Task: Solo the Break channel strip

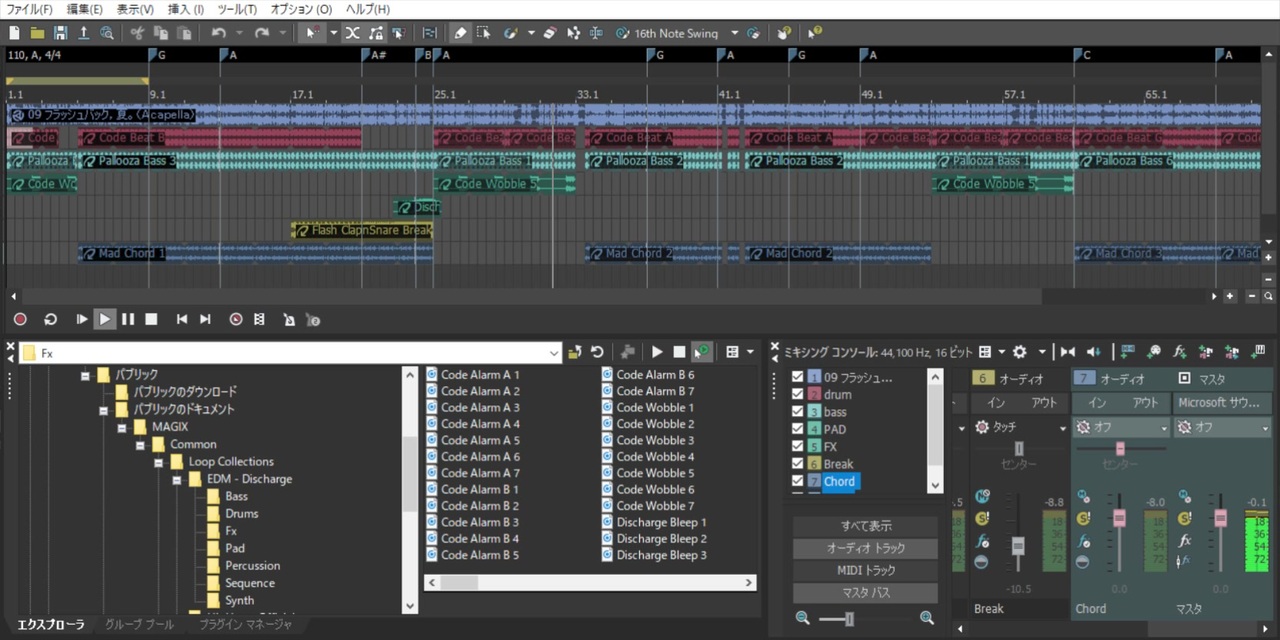Action: pyautogui.click(x=982, y=518)
